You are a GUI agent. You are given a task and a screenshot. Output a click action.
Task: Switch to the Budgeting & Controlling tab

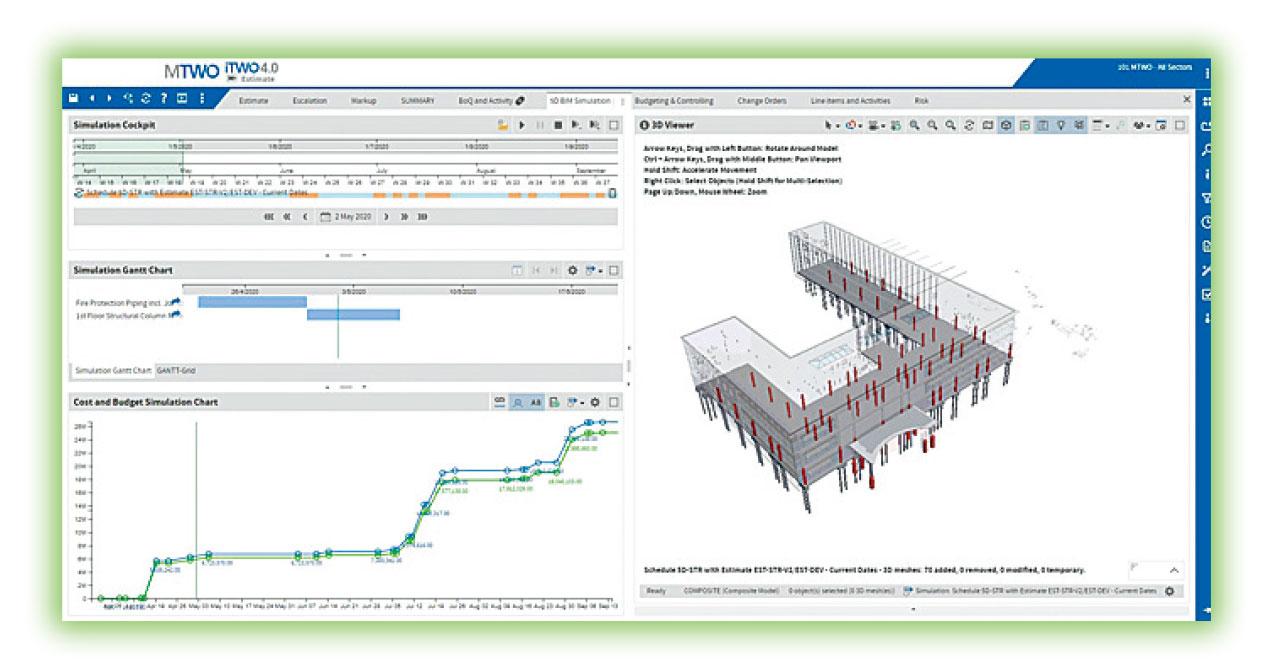pos(674,101)
